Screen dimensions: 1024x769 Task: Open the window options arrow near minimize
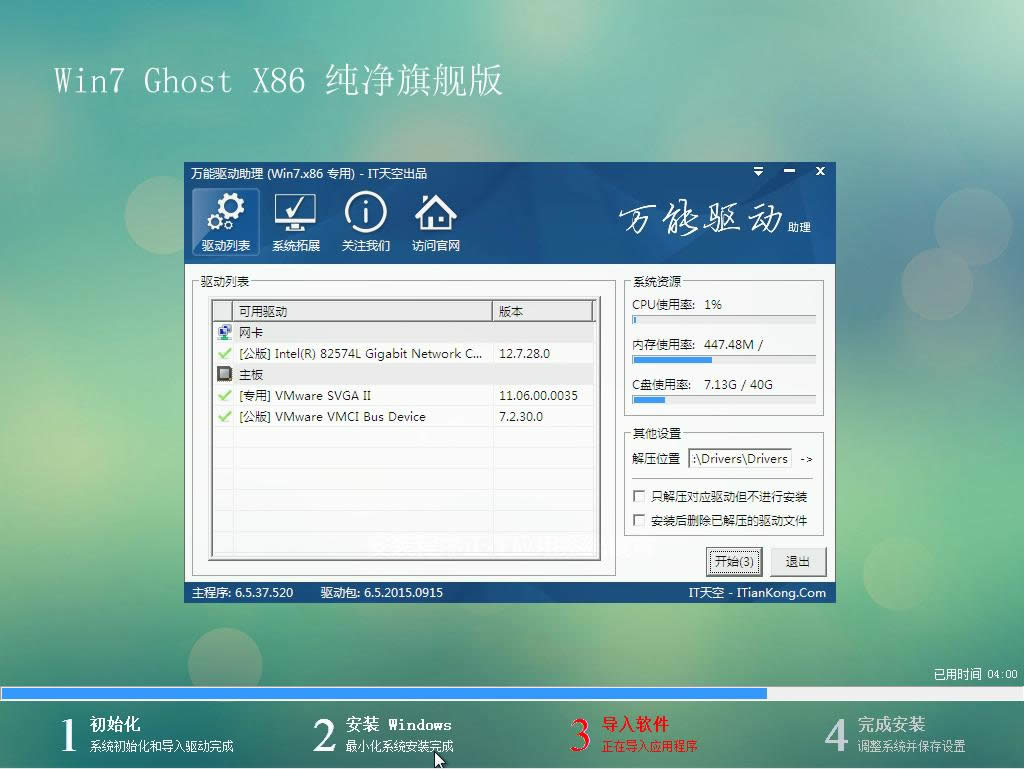[758, 171]
